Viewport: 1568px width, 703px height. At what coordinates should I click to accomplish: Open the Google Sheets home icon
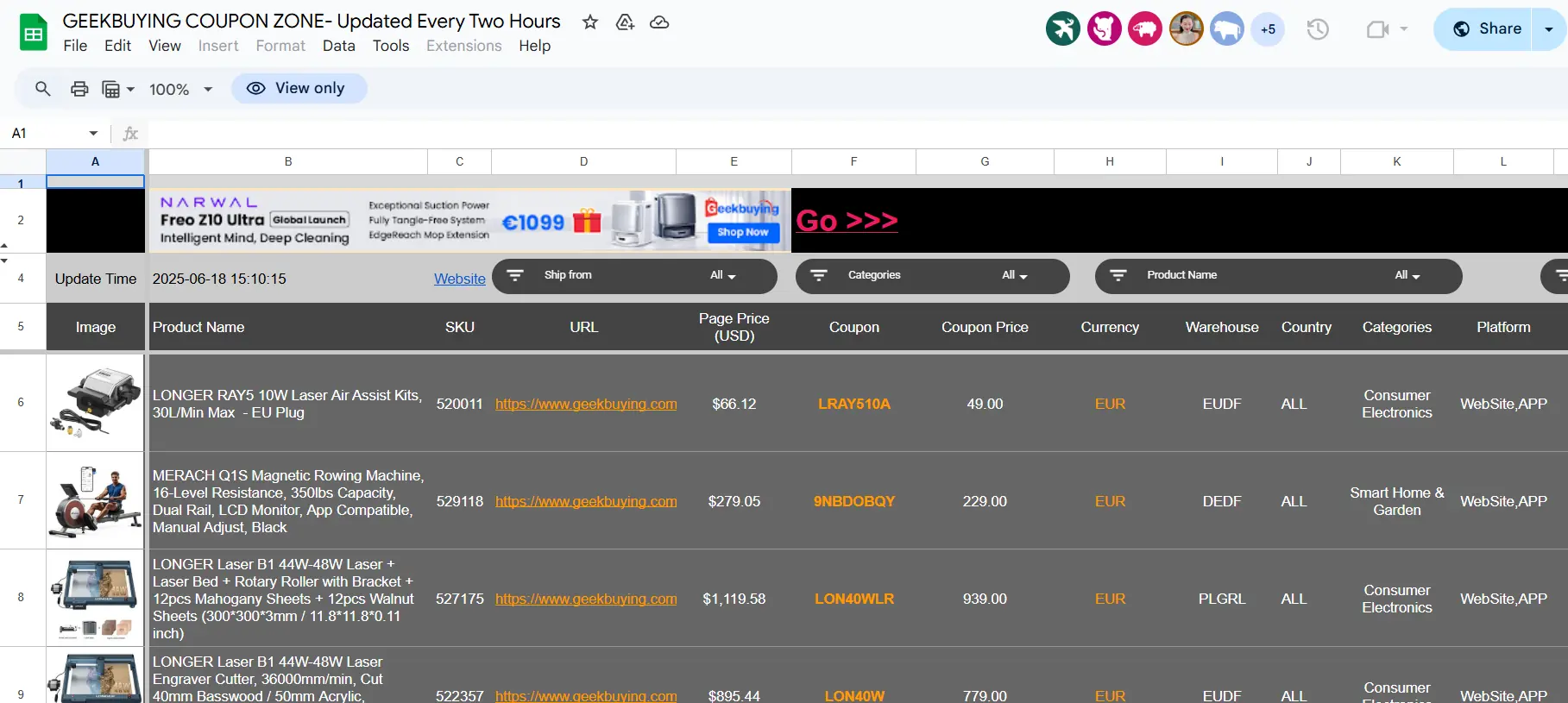33,33
